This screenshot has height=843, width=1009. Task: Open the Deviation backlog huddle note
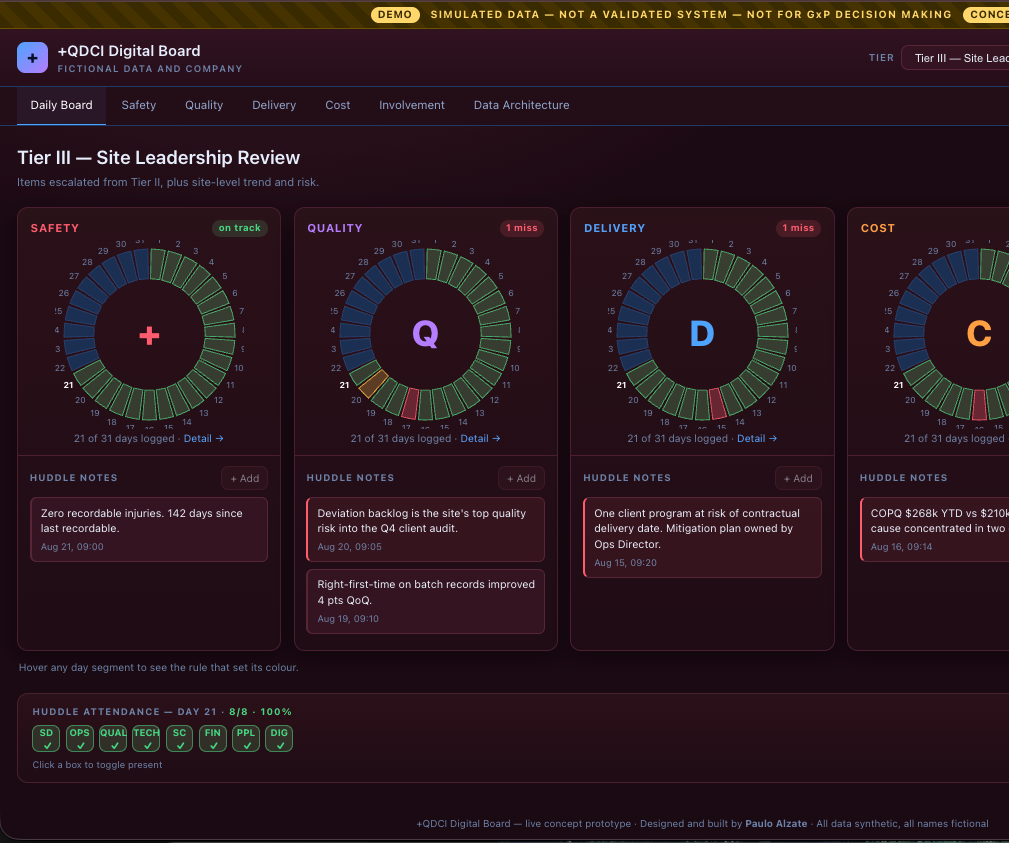point(425,530)
